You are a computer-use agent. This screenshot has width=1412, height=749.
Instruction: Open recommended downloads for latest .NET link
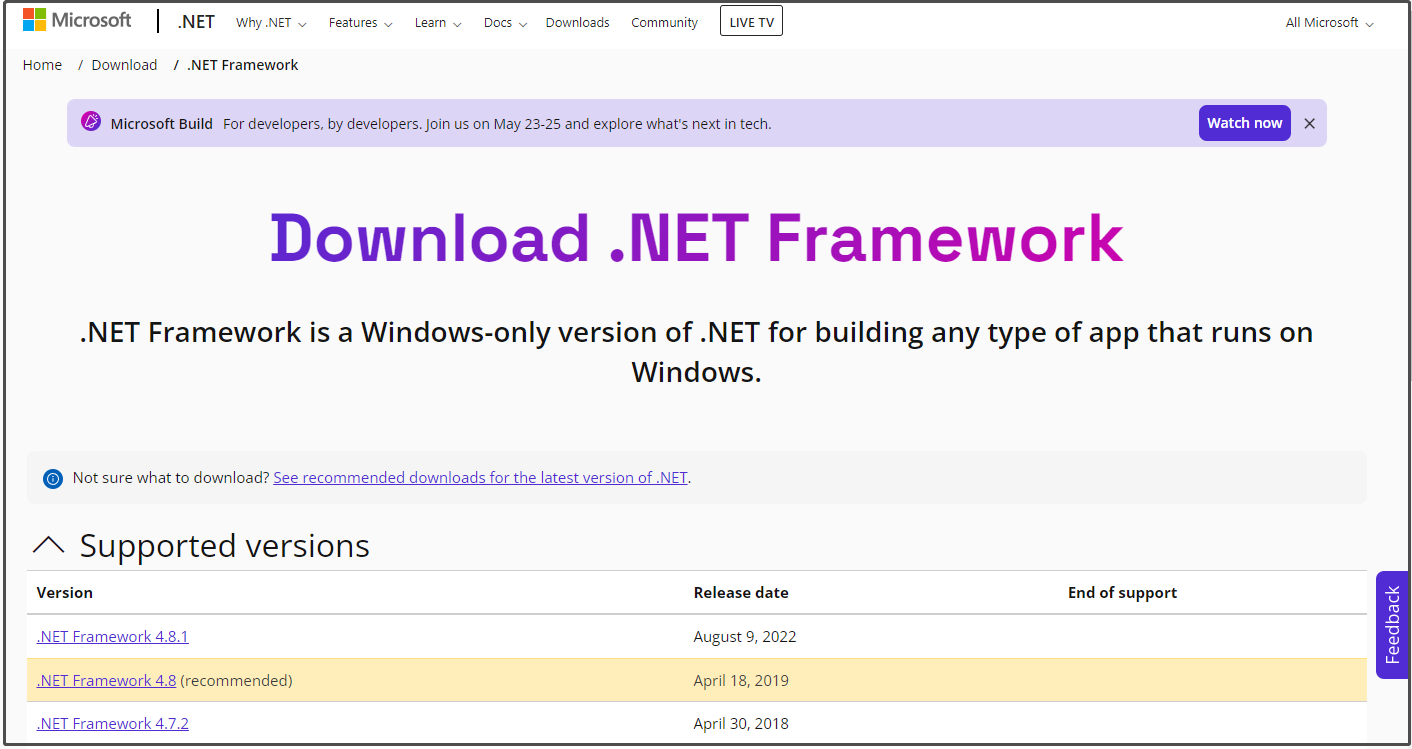(480, 478)
